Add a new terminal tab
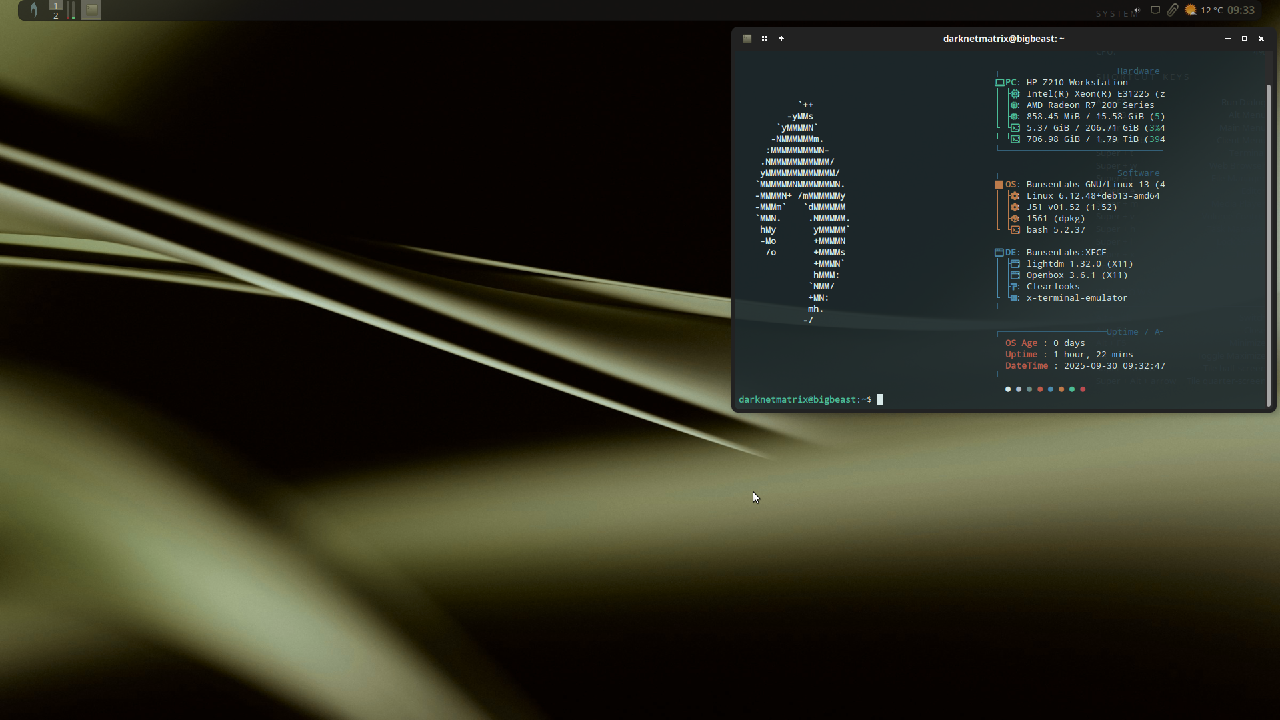The height and width of the screenshot is (720, 1280). click(781, 39)
